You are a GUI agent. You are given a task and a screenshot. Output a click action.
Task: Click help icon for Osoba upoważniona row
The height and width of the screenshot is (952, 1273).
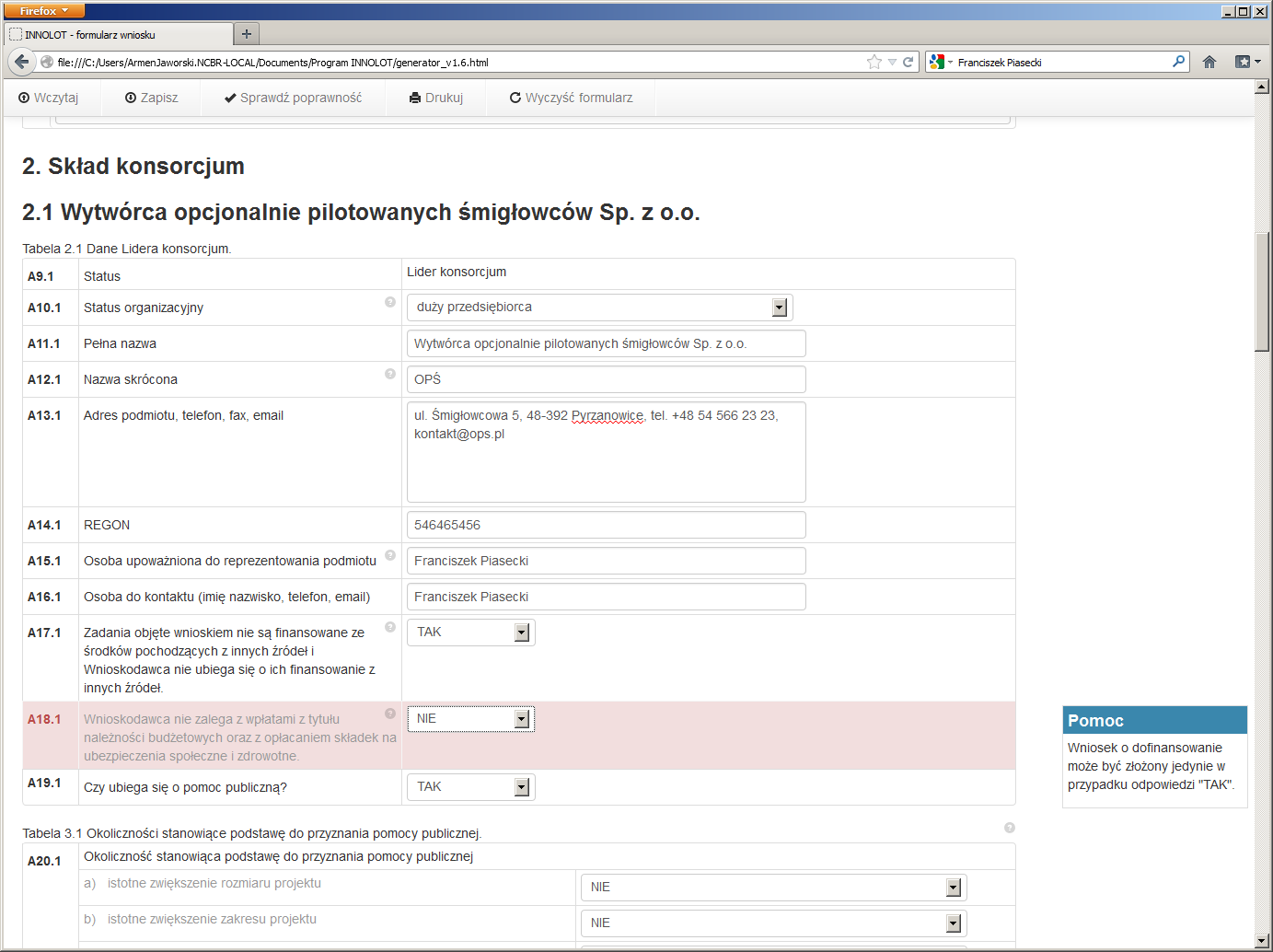click(390, 555)
